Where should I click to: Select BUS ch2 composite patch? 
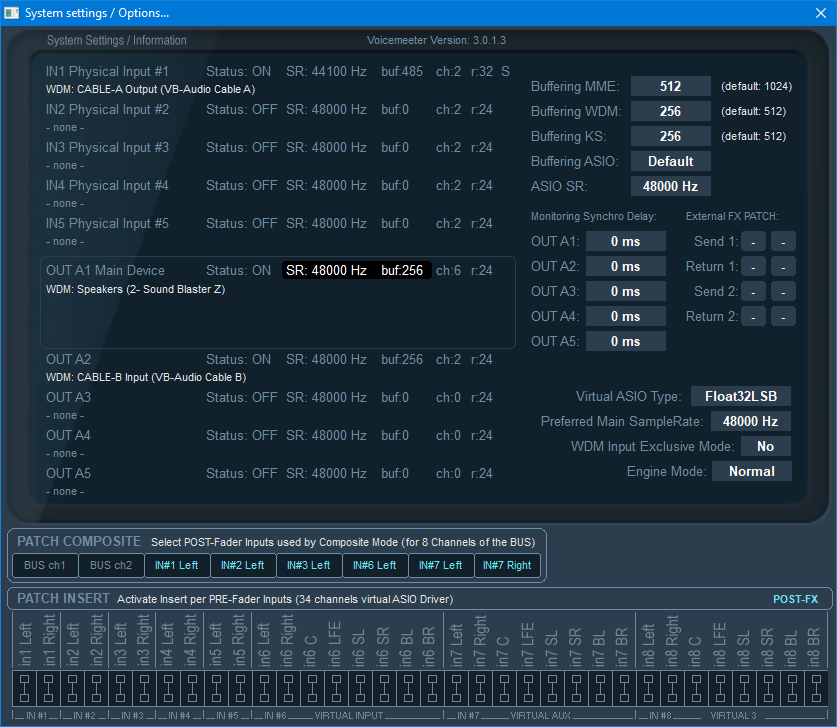pos(111,565)
